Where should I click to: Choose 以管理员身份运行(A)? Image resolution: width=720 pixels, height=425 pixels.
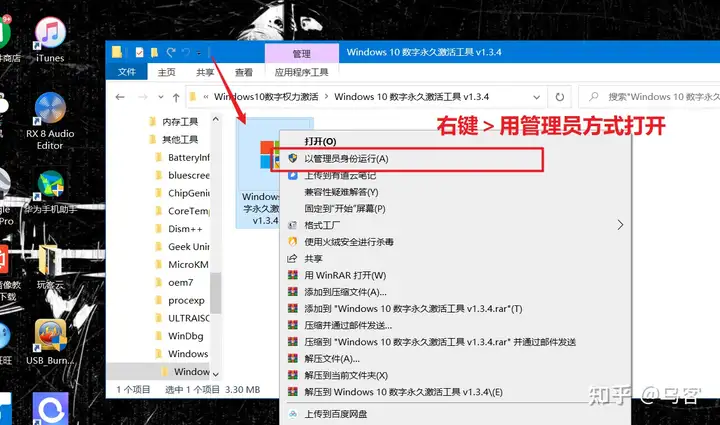coord(346,158)
